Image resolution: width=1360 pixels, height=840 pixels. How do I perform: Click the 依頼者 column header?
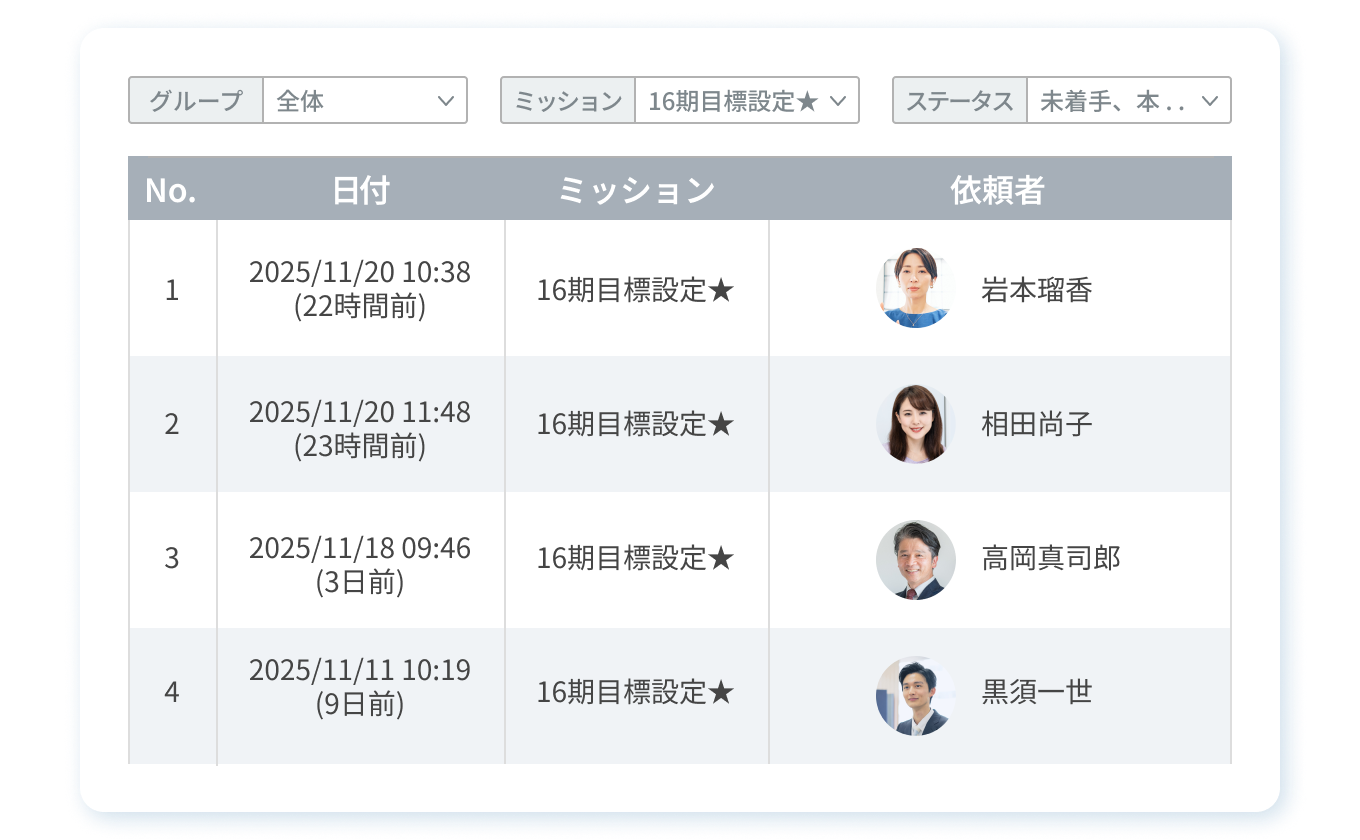[998, 190]
